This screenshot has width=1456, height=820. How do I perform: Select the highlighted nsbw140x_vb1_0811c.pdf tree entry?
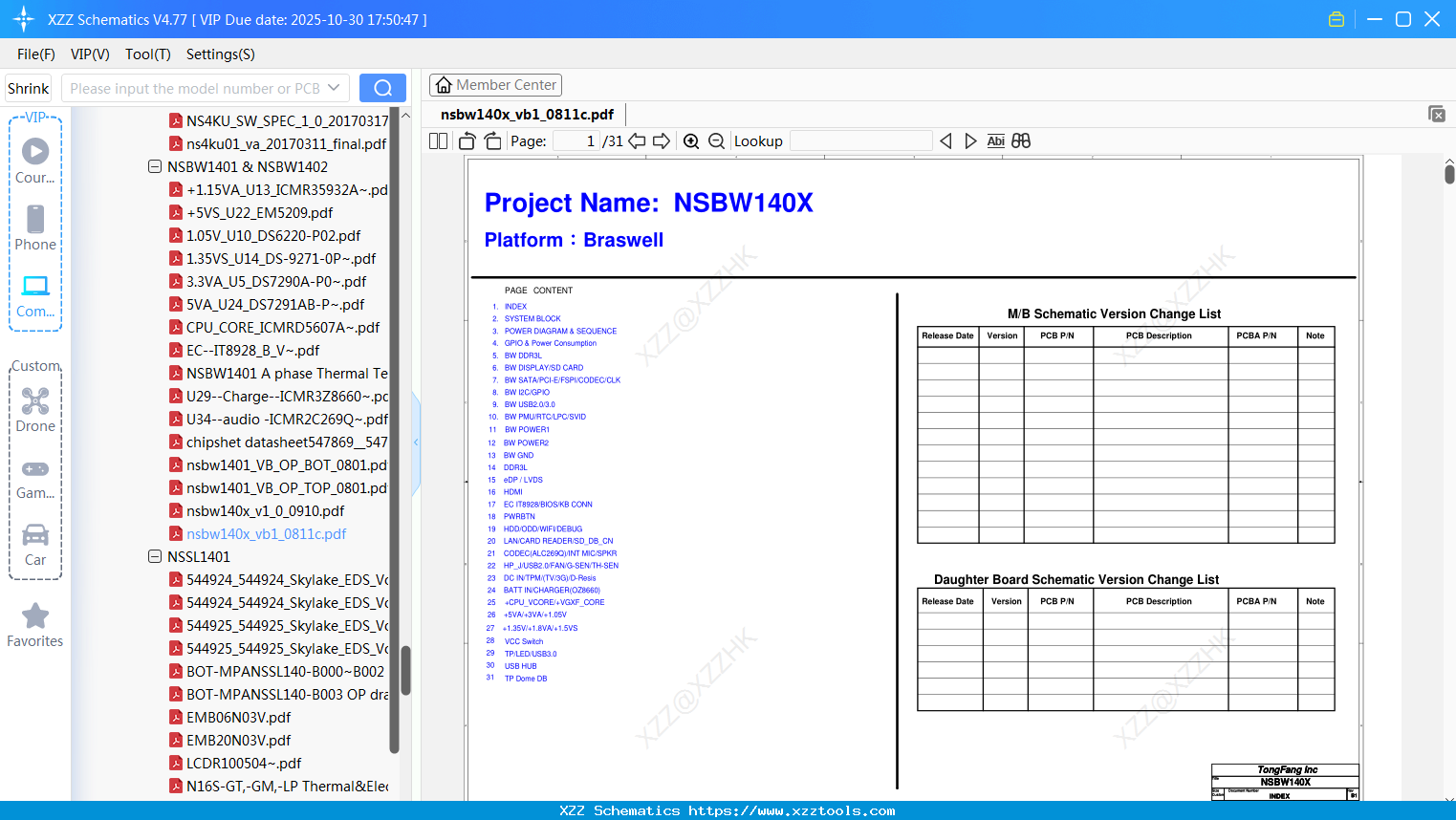click(267, 533)
